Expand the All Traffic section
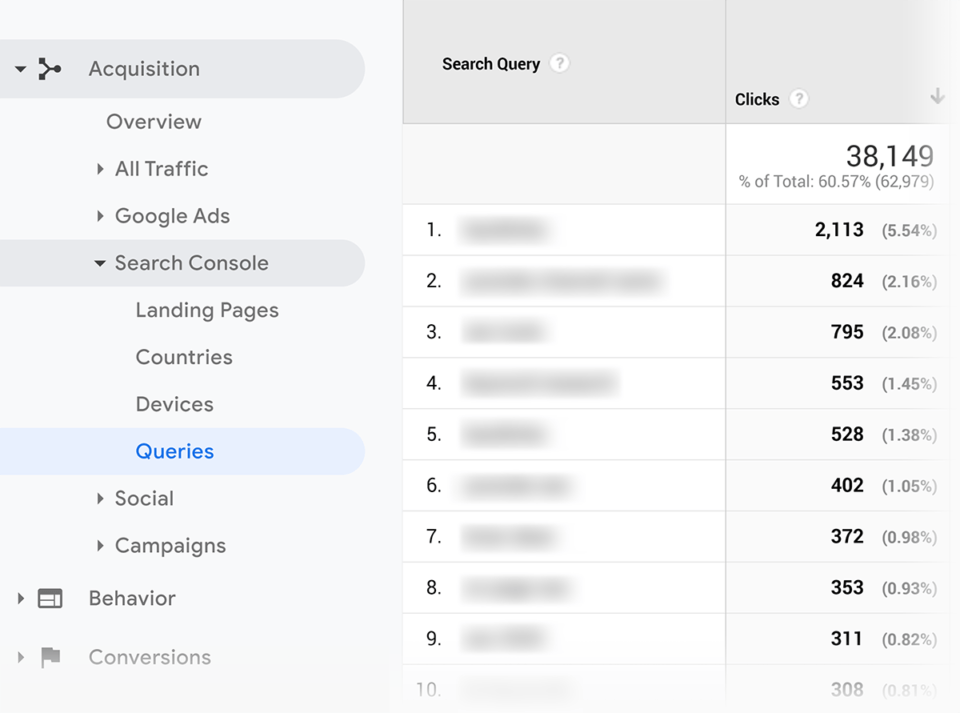This screenshot has height=713, width=960. [x=99, y=169]
